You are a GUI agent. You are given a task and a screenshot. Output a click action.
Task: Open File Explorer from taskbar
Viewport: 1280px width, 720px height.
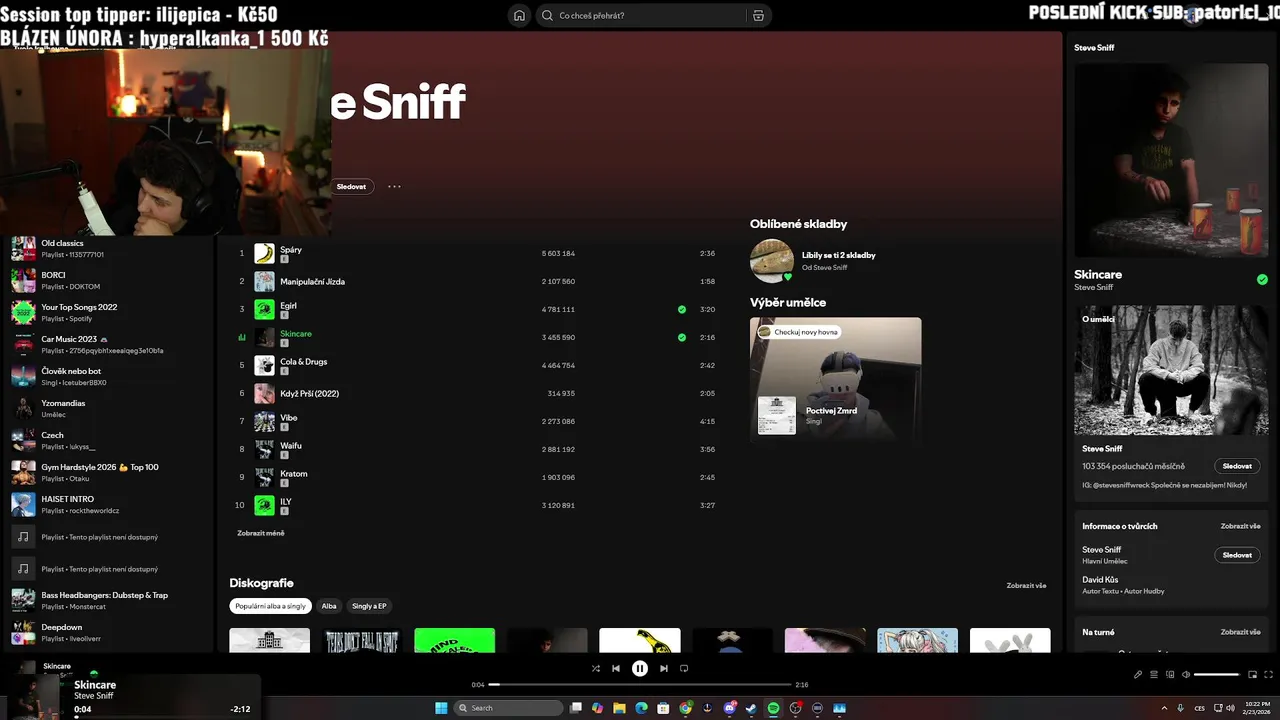(x=619, y=708)
